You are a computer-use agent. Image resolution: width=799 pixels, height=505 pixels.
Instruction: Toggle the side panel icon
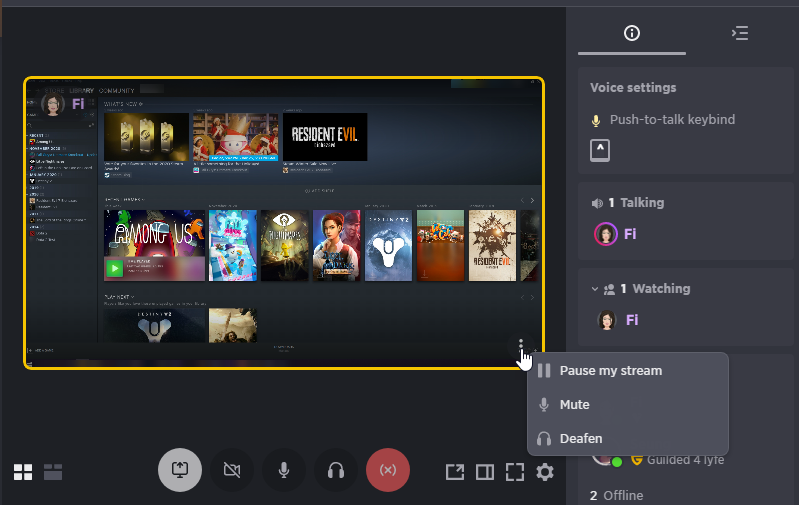click(x=485, y=472)
